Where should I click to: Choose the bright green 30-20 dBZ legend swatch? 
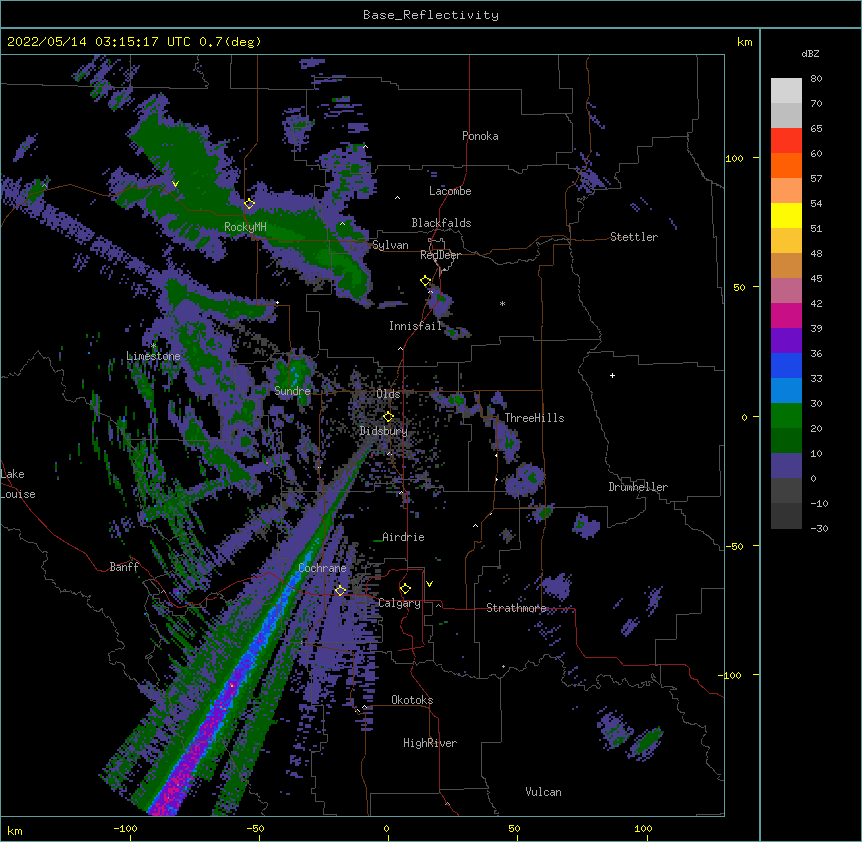[786, 416]
